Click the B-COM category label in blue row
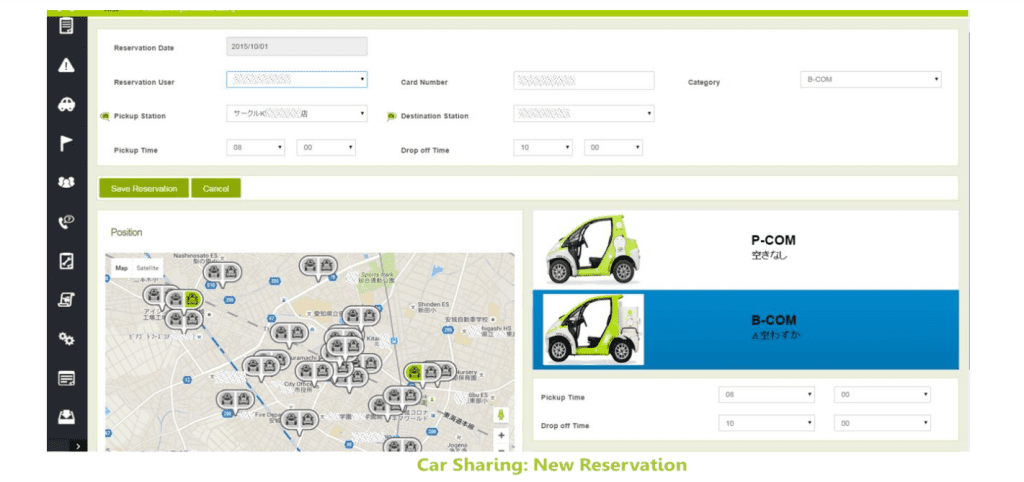The height and width of the screenshot is (482, 1024). pyautogui.click(x=773, y=321)
